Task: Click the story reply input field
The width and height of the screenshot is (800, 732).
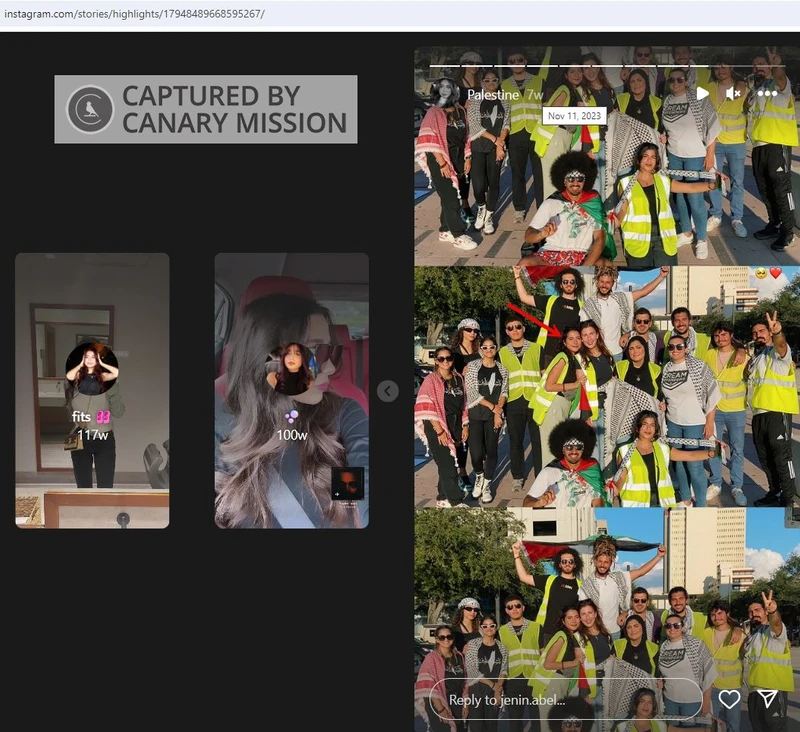Action: 565,699
